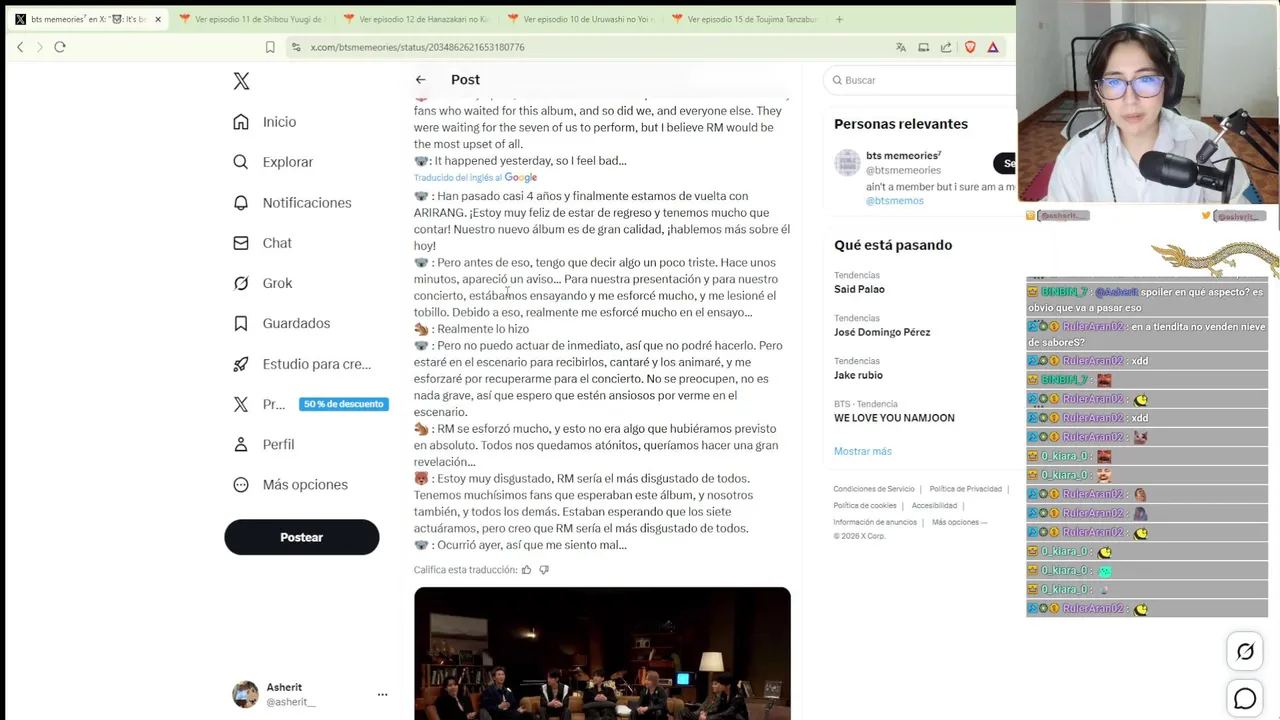Open Explorar search icon in sidebar

click(x=241, y=162)
